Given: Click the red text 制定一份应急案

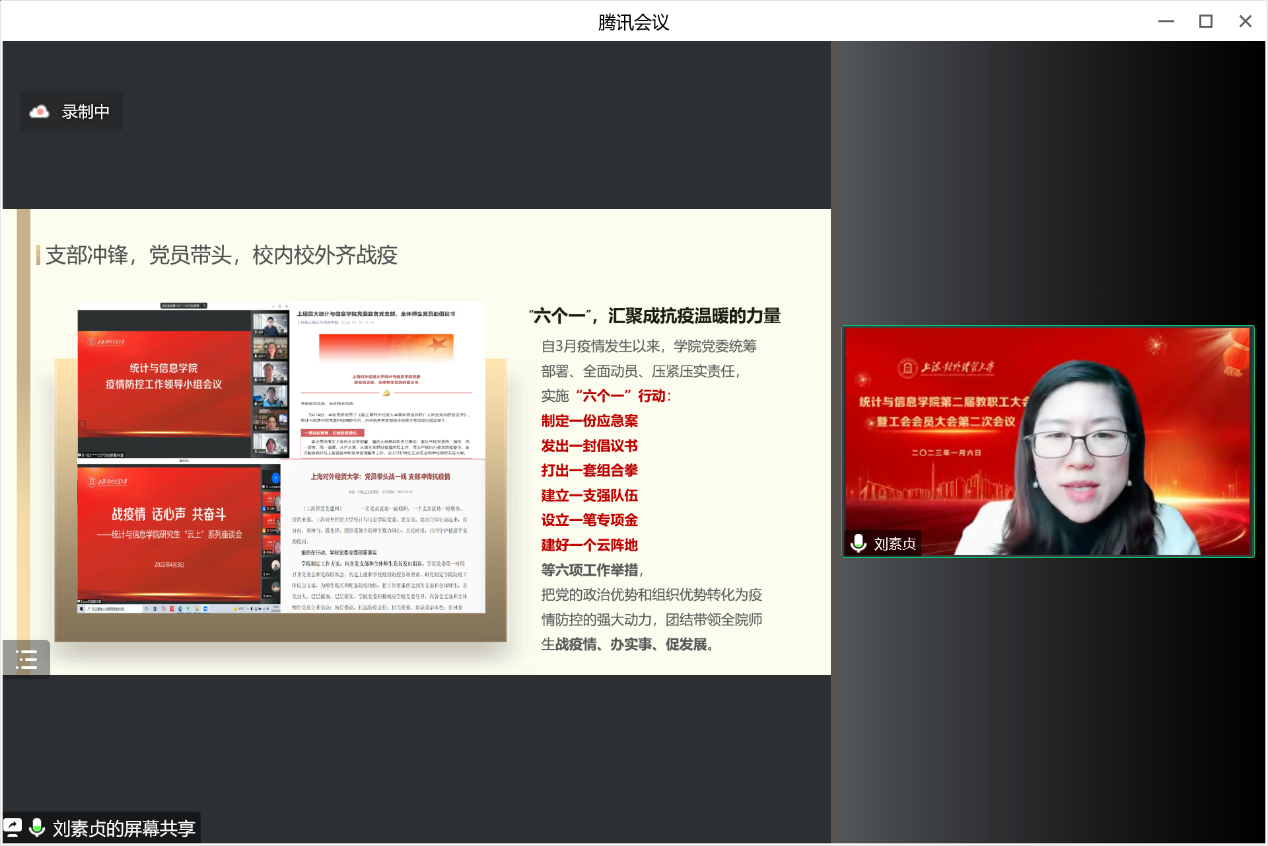Looking at the screenshot, I should (x=589, y=421).
